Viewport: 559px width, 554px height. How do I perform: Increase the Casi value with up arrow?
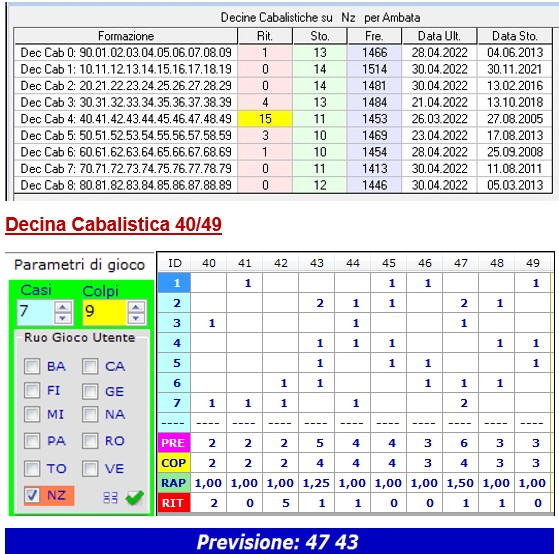[63, 307]
